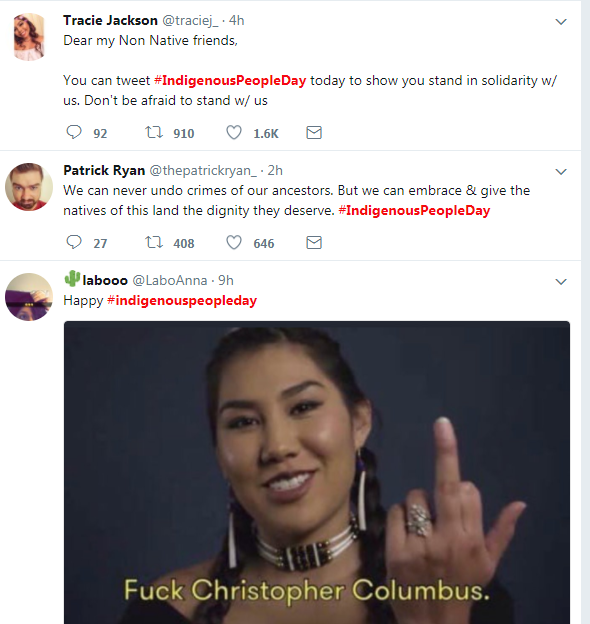590x624 pixels.
Task: Retweet Patrick Ryan's tweet
Action: 154,242
